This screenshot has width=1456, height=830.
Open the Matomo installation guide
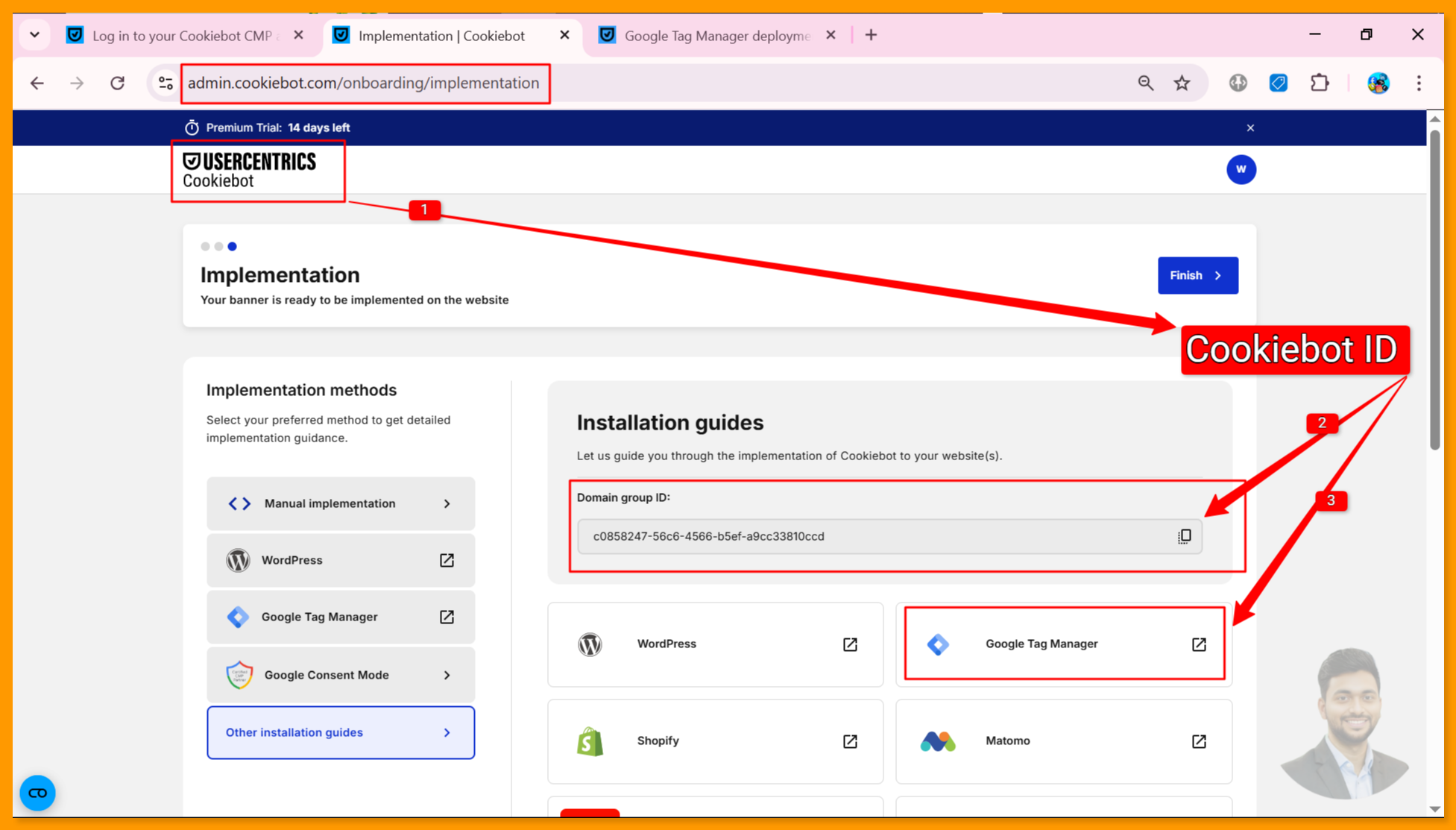click(x=1063, y=741)
